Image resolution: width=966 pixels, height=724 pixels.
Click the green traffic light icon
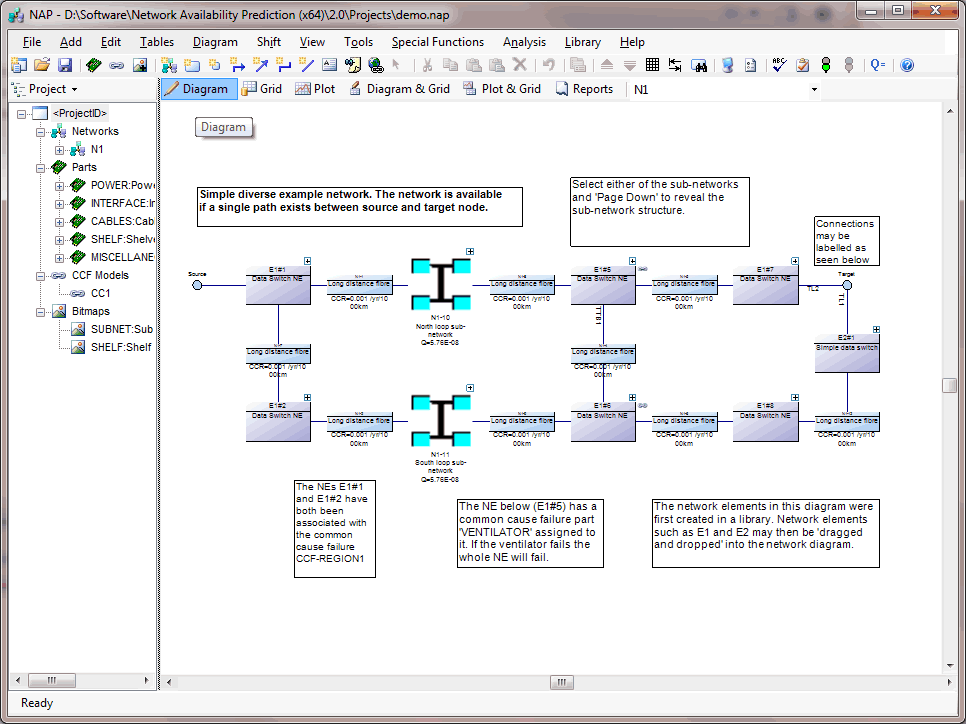click(x=825, y=65)
